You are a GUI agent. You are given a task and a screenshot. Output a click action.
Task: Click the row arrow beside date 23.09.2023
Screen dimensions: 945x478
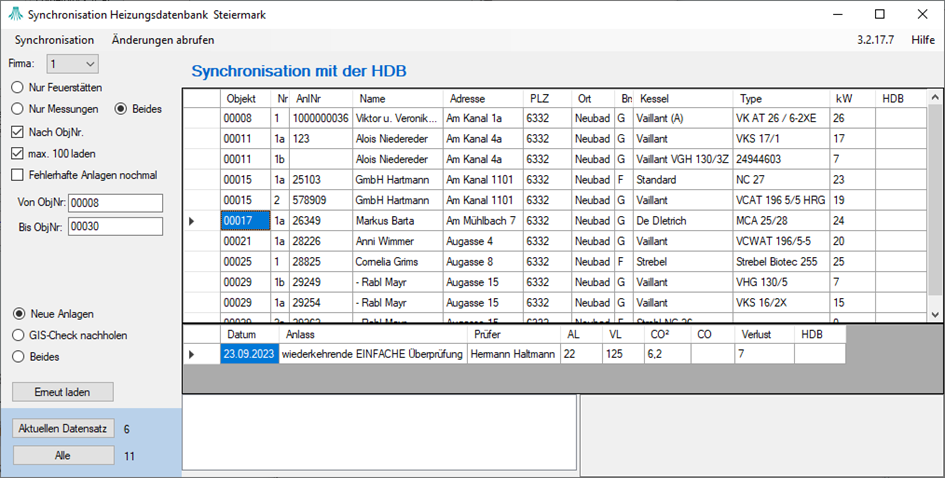pos(192,354)
